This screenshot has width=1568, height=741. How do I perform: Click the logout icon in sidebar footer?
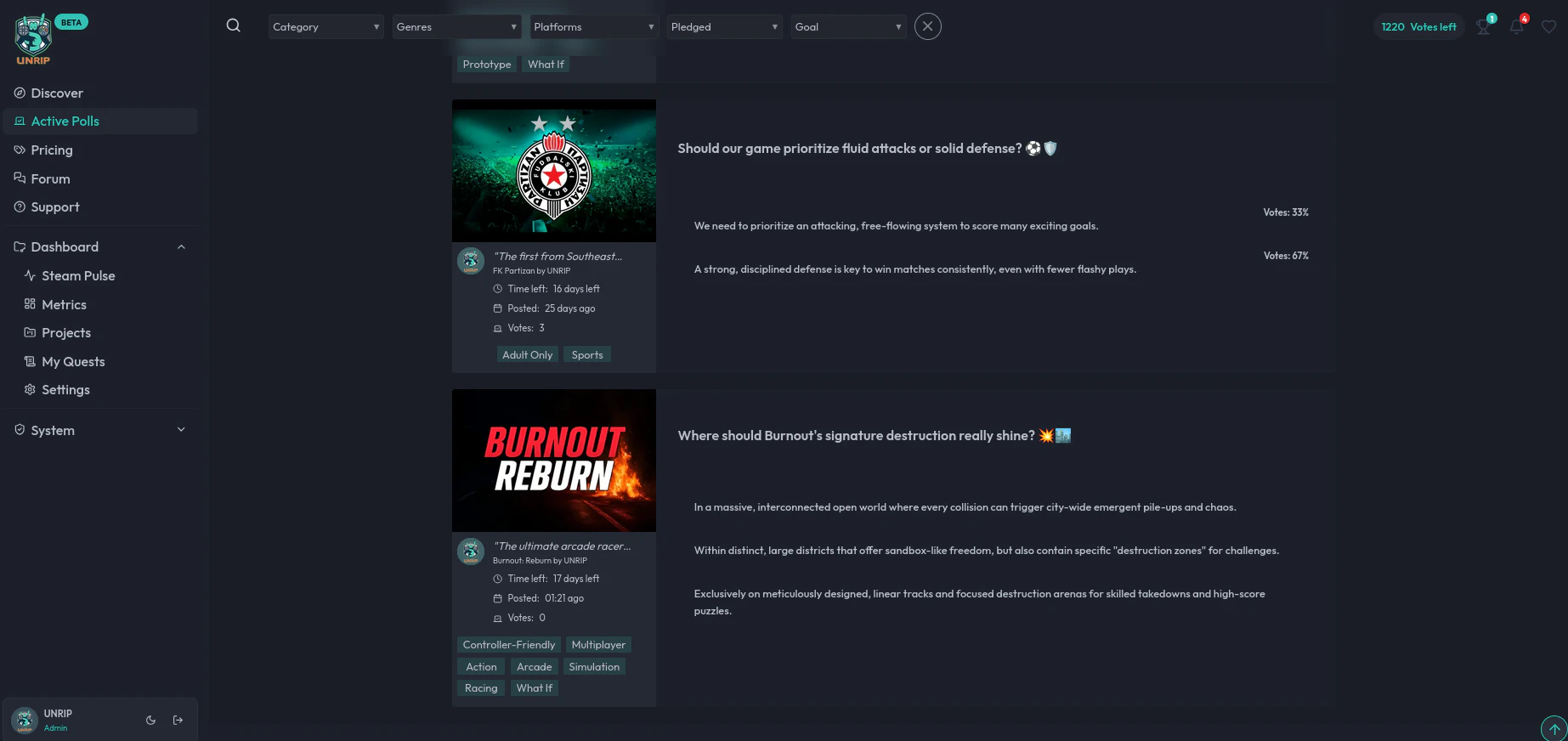pos(178,720)
